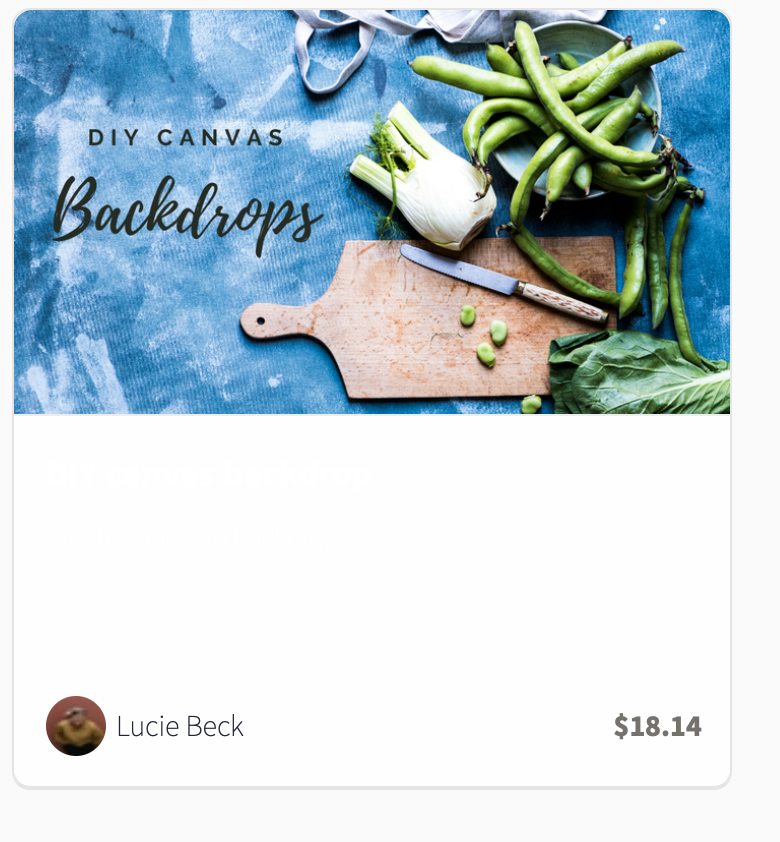Click the cutting board handle hole
This screenshot has width=780, height=842.
[x=260, y=321]
